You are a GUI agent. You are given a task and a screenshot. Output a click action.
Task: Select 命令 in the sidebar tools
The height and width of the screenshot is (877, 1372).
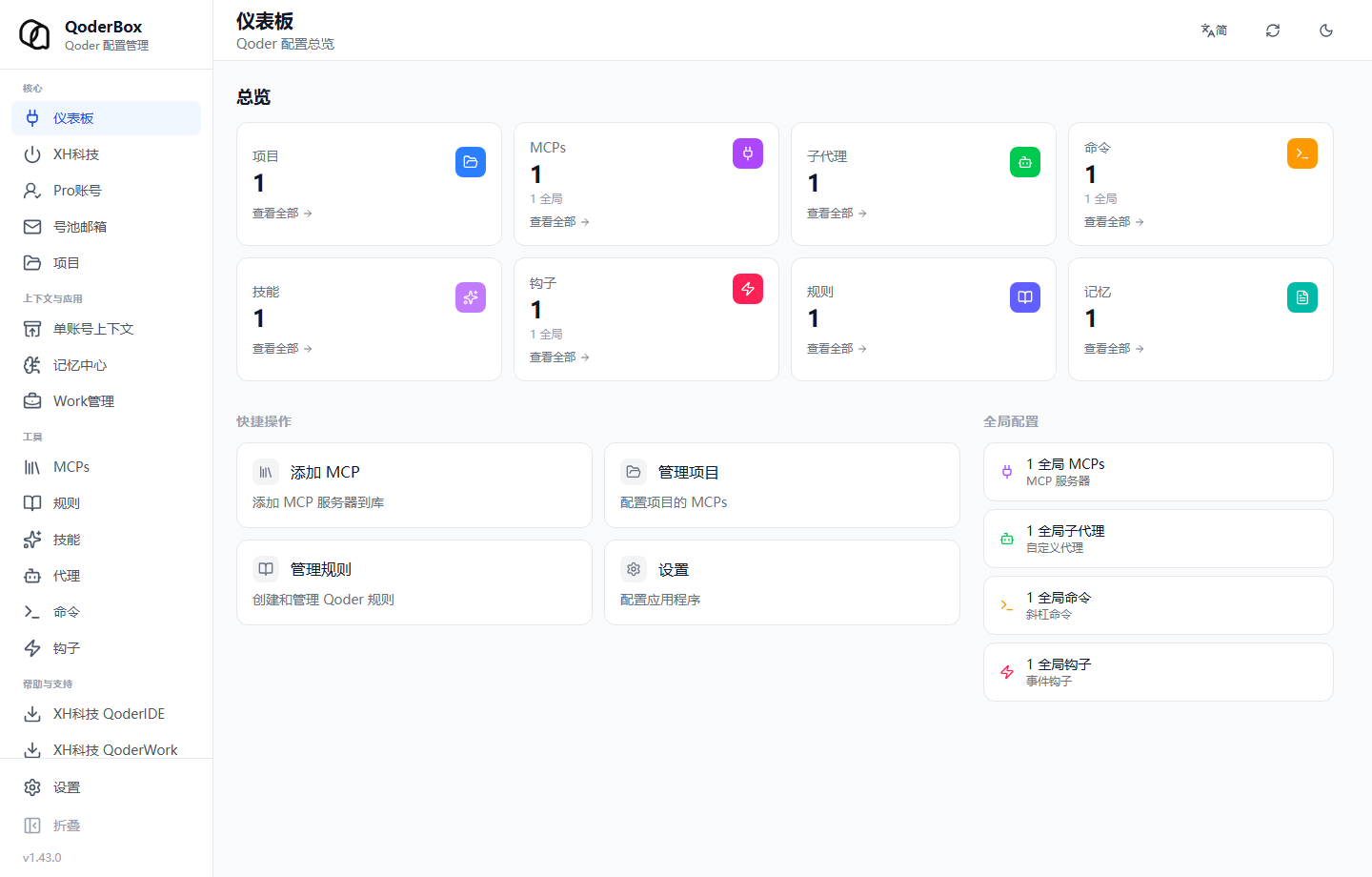(x=106, y=612)
